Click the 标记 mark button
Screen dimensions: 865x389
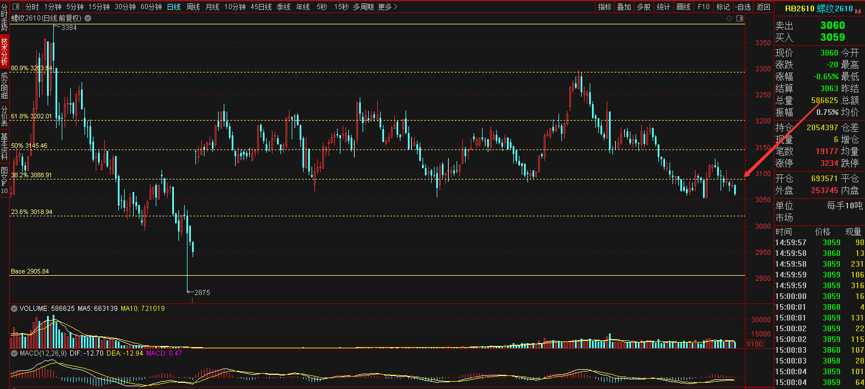point(722,7)
